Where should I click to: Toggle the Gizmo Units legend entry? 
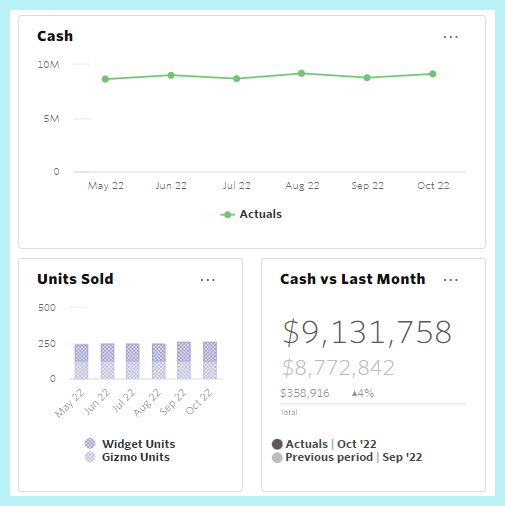click(x=127, y=457)
